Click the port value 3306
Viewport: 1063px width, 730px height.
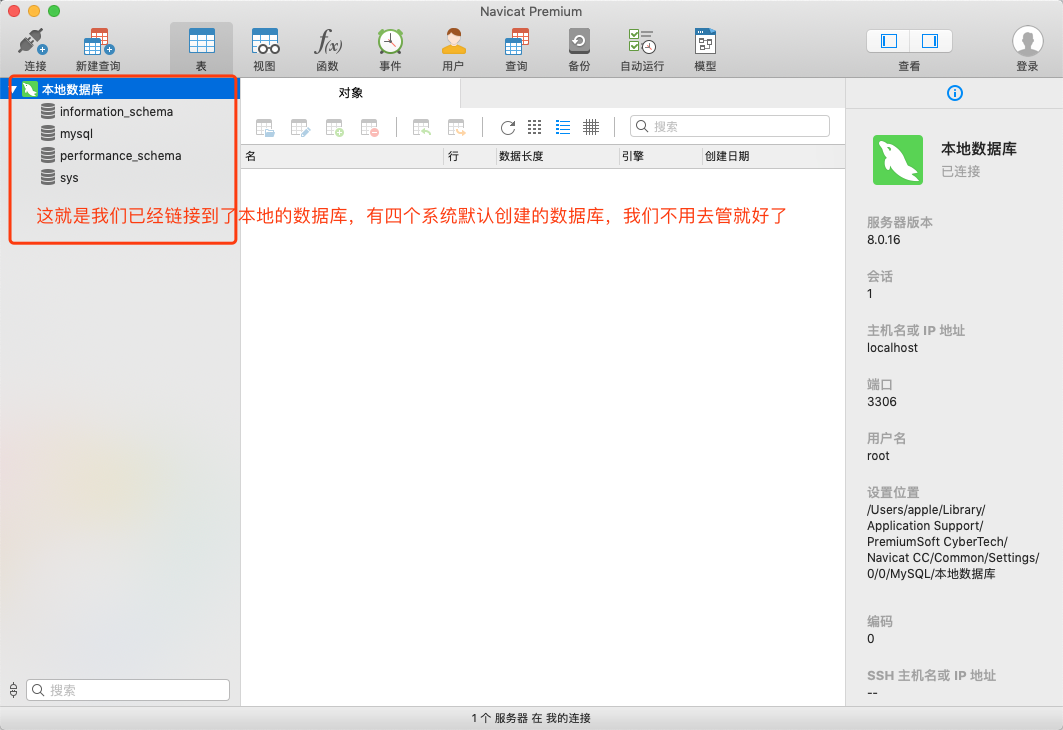click(x=882, y=402)
